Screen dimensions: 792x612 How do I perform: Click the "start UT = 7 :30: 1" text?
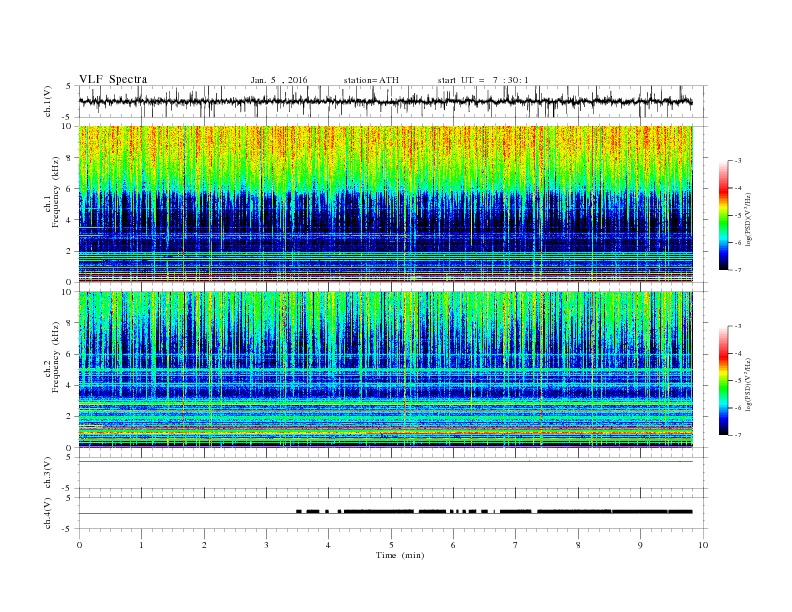click(x=483, y=80)
